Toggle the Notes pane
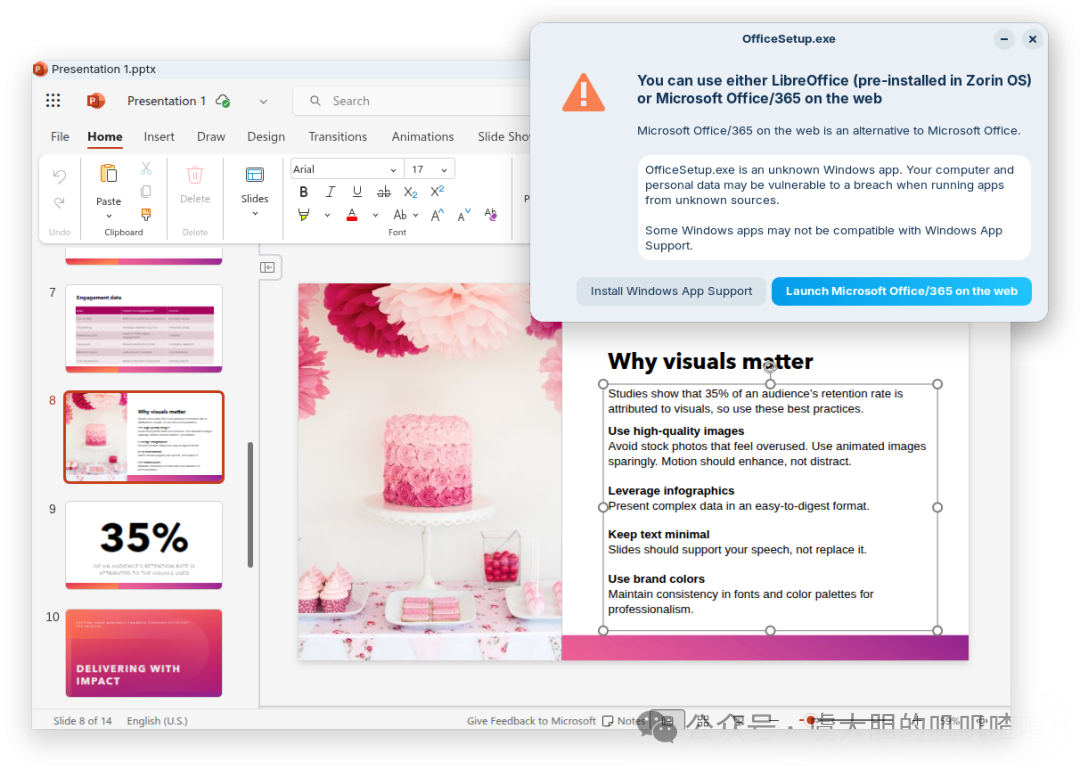Image resolution: width=1080 pixels, height=770 pixels. point(622,720)
